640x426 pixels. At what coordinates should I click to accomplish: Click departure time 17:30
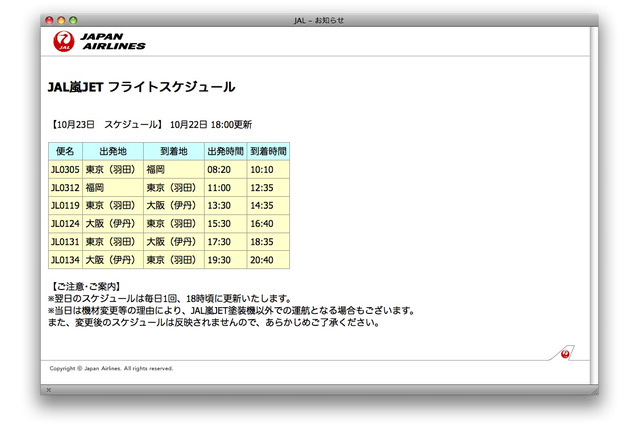pyautogui.click(x=219, y=242)
